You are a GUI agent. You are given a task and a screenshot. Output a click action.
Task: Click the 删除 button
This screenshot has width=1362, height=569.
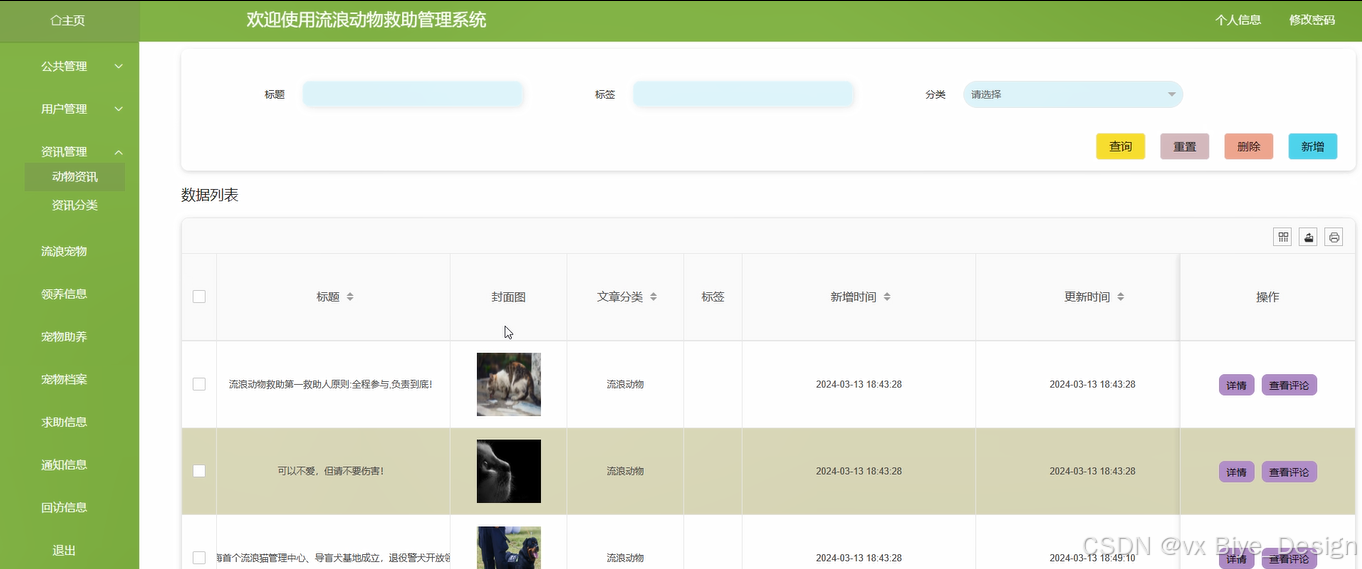click(1248, 147)
